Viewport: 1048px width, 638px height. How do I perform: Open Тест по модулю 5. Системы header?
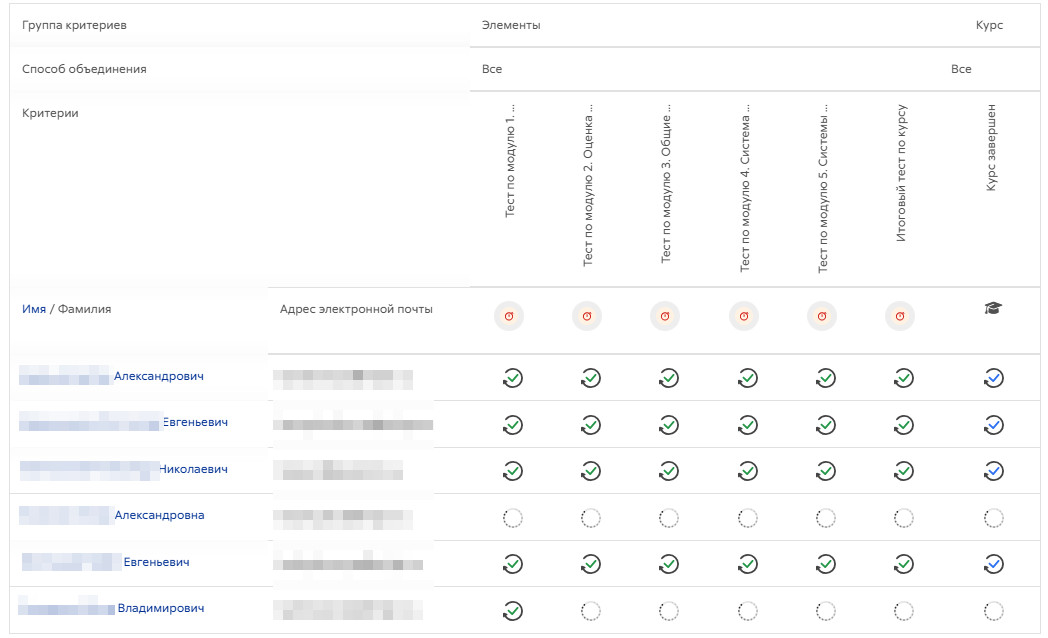click(823, 188)
